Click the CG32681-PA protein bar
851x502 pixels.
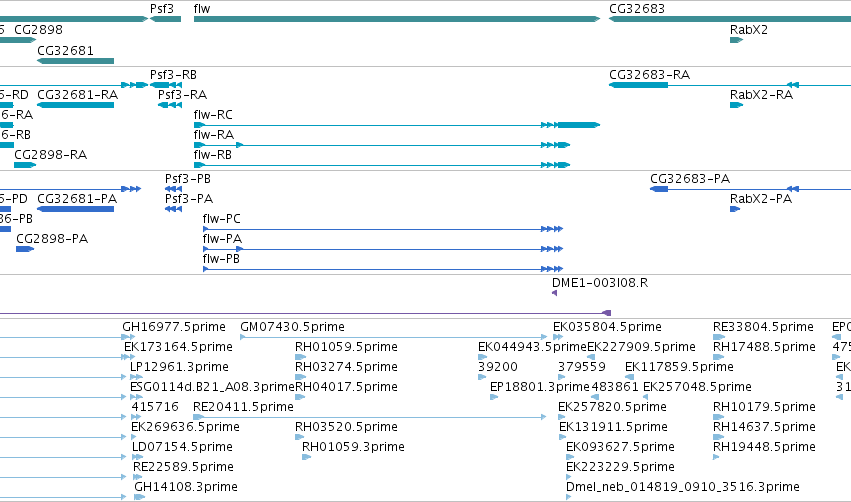tap(75, 209)
